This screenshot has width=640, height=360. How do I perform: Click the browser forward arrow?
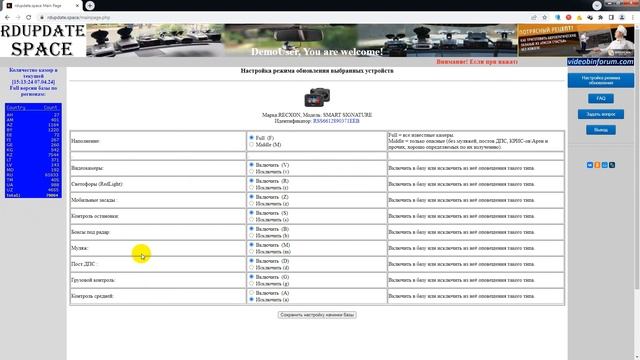pyautogui.click(x=18, y=18)
